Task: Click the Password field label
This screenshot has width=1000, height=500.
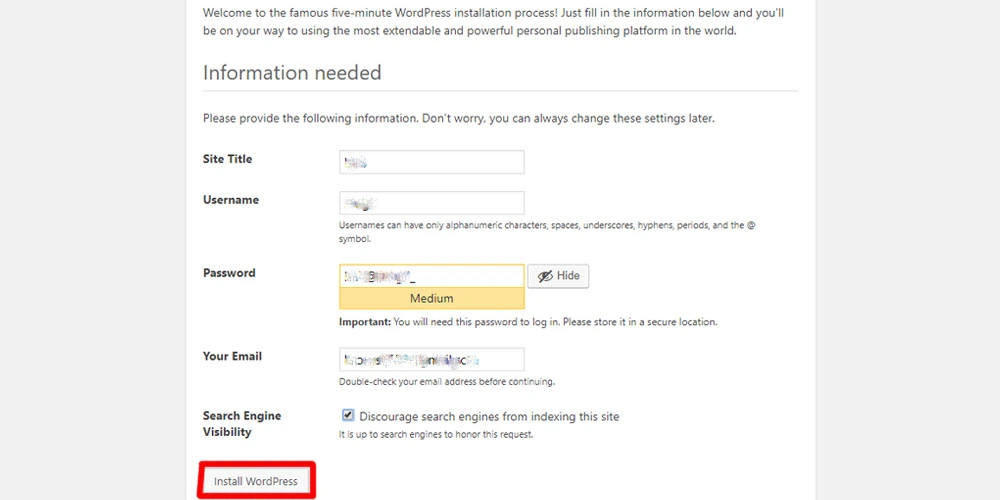Action: click(x=229, y=272)
